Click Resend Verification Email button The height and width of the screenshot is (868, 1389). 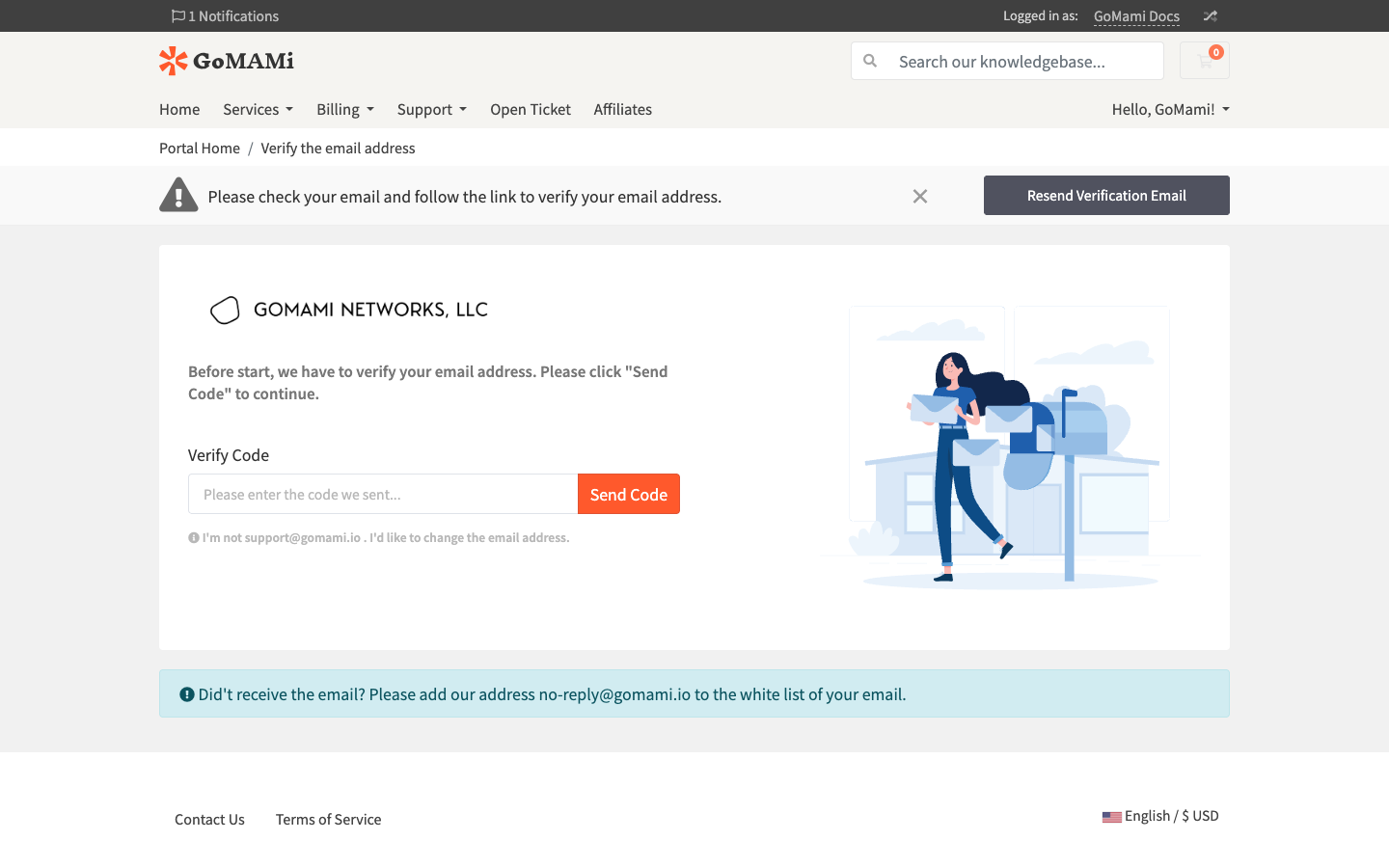[x=1106, y=195]
